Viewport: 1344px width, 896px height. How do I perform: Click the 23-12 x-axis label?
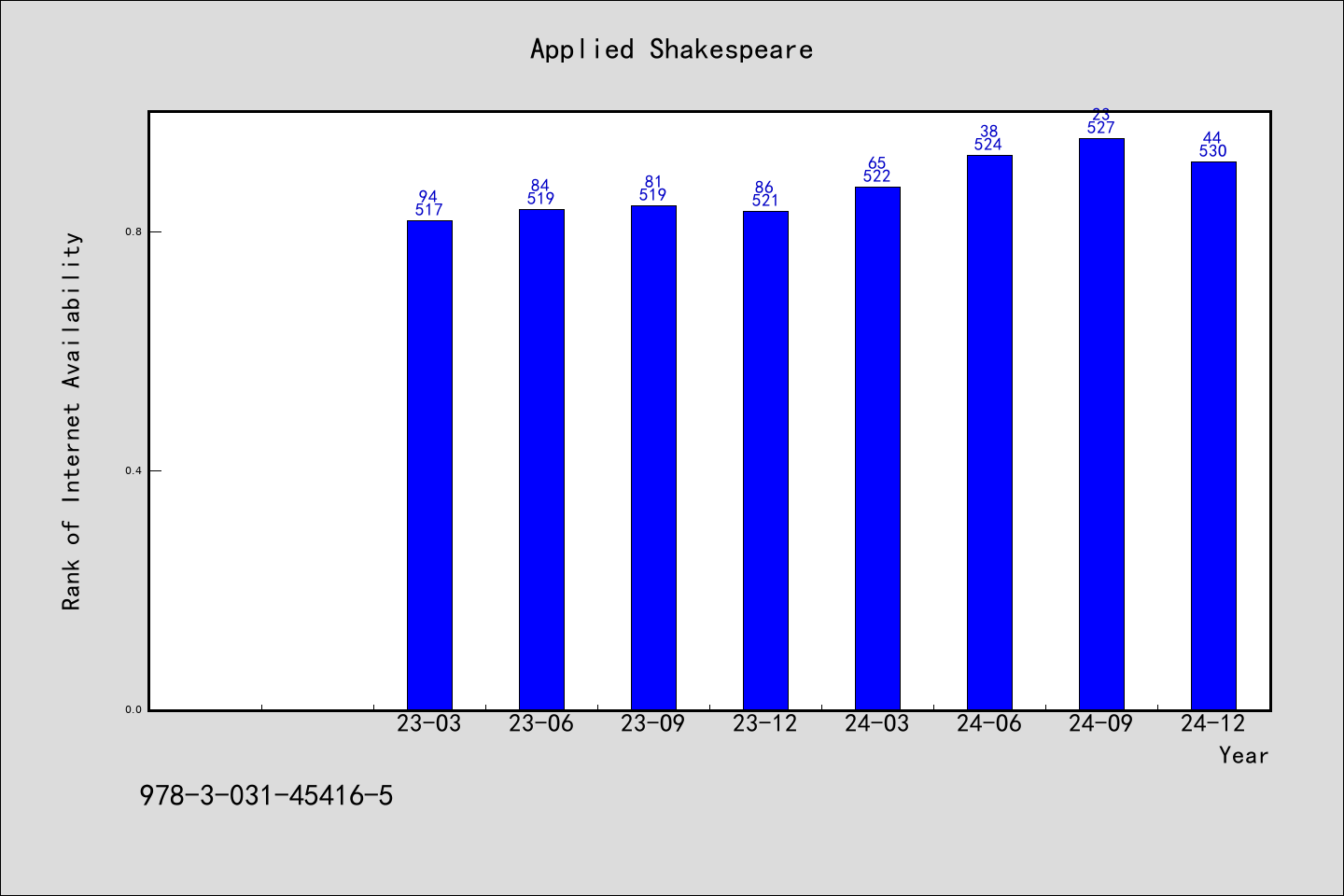pyautogui.click(x=765, y=723)
